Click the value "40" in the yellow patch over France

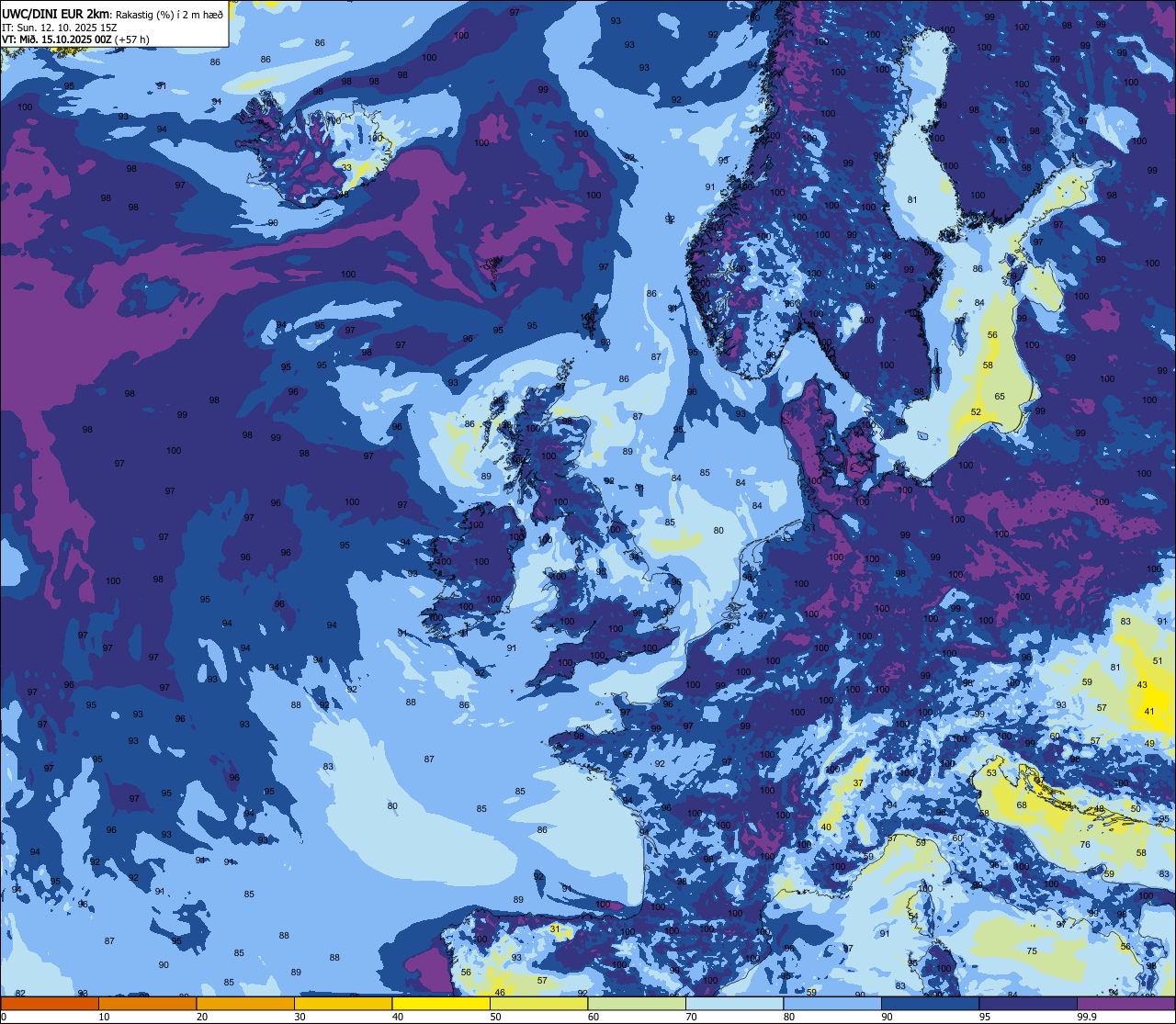(826, 827)
